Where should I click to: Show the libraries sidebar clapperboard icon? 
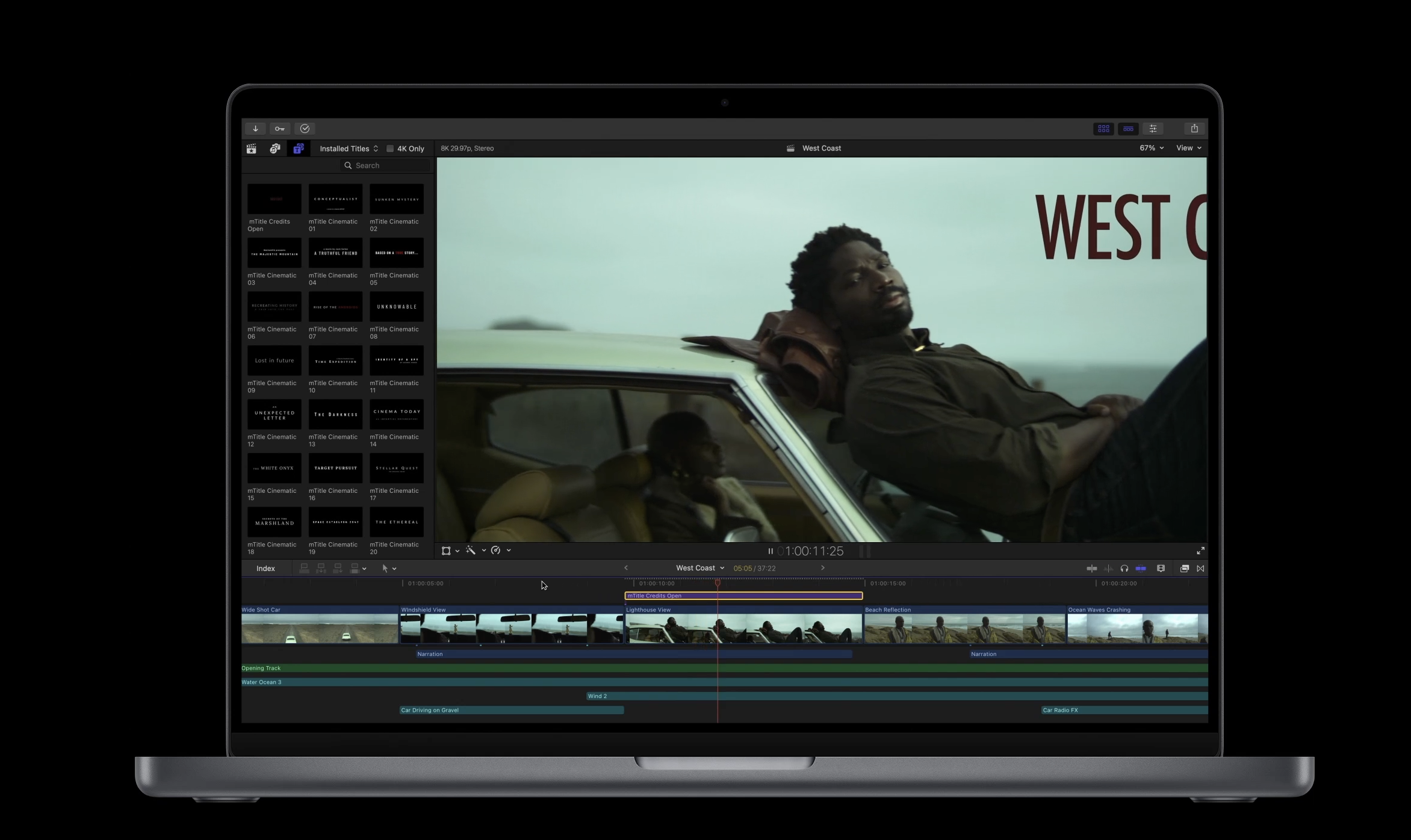(x=252, y=149)
